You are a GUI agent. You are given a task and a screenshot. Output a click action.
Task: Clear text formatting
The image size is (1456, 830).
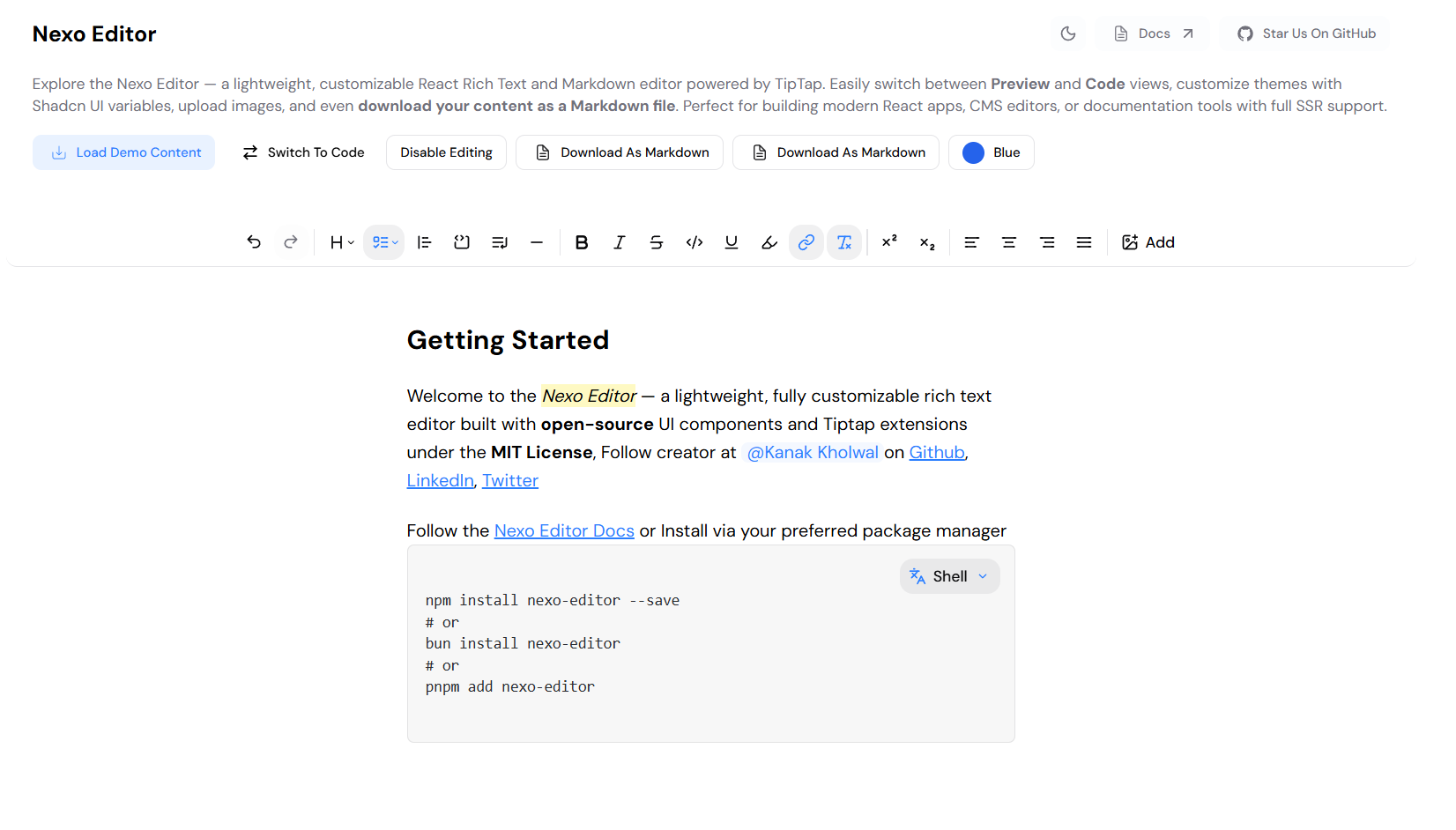point(844,242)
